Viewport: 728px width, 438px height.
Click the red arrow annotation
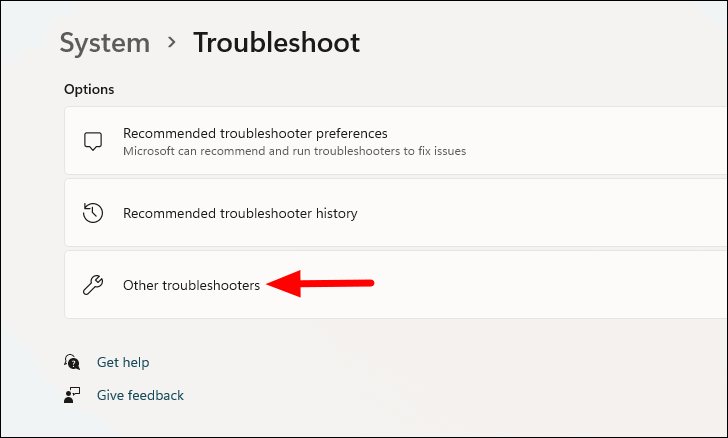pyautogui.click(x=320, y=283)
